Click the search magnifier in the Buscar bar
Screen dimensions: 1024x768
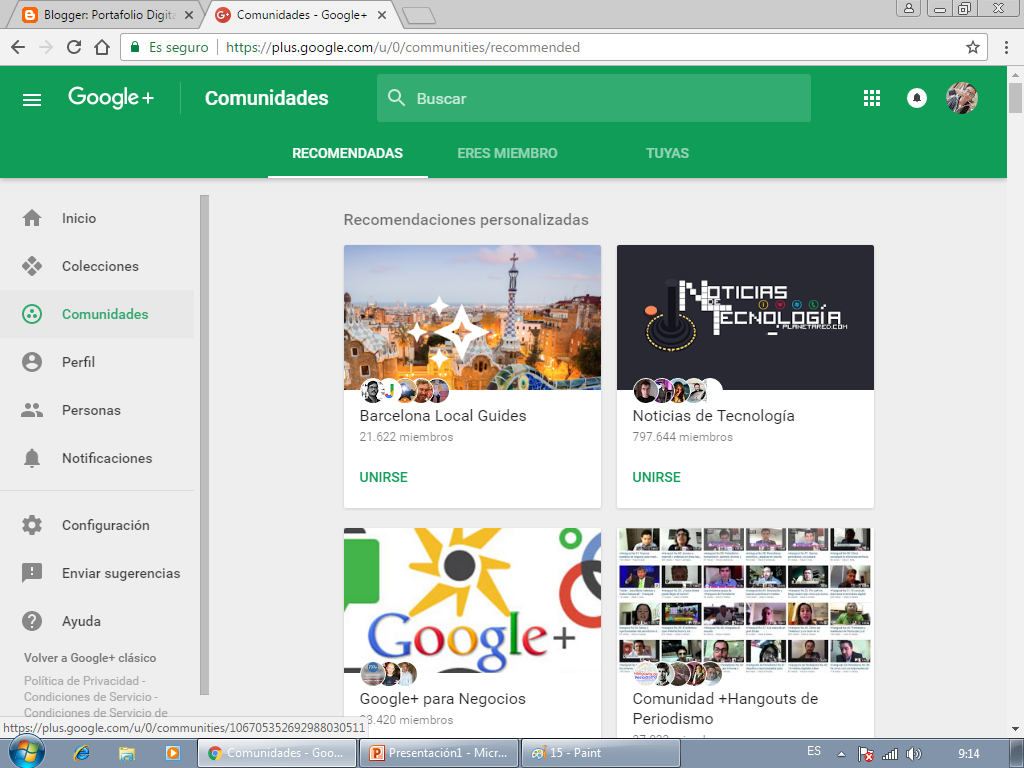397,98
